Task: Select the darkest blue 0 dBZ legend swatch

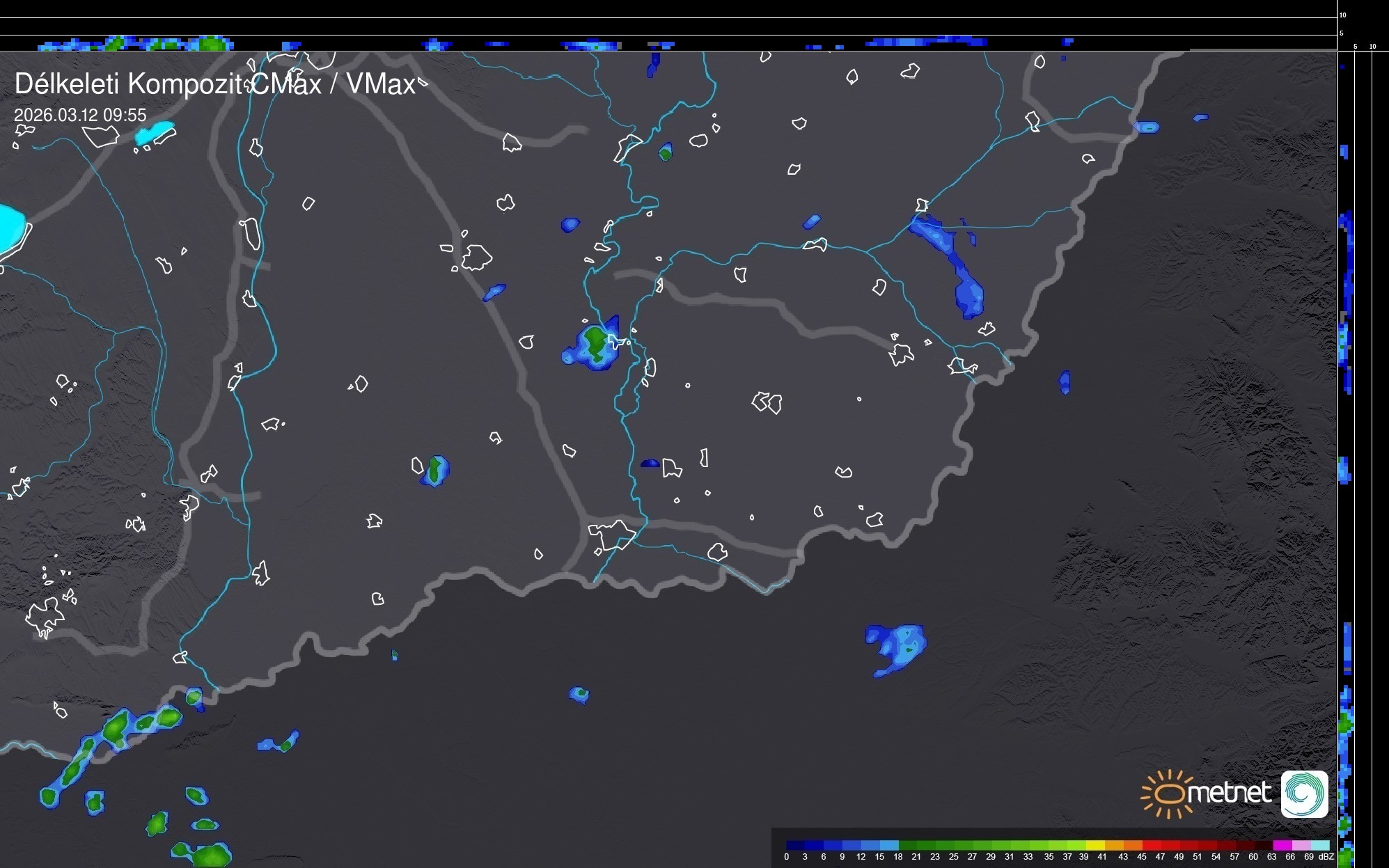Action: [x=796, y=845]
